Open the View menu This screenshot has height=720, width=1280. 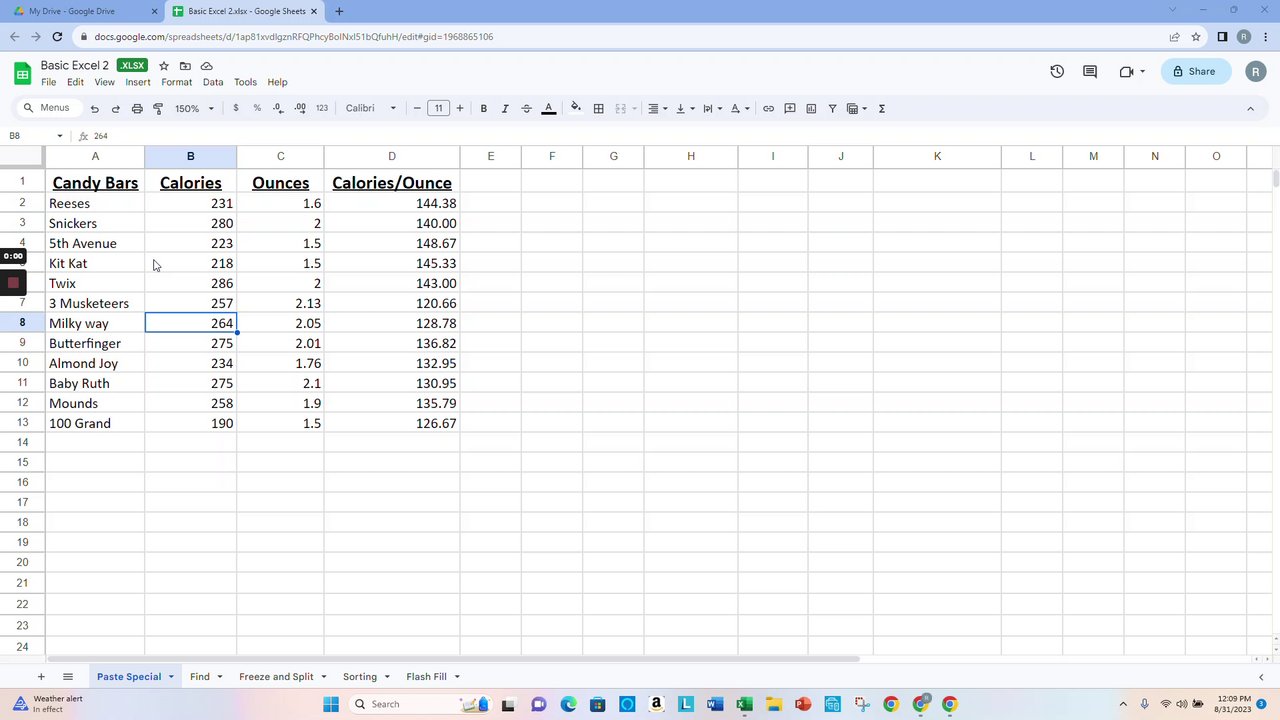pos(104,82)
